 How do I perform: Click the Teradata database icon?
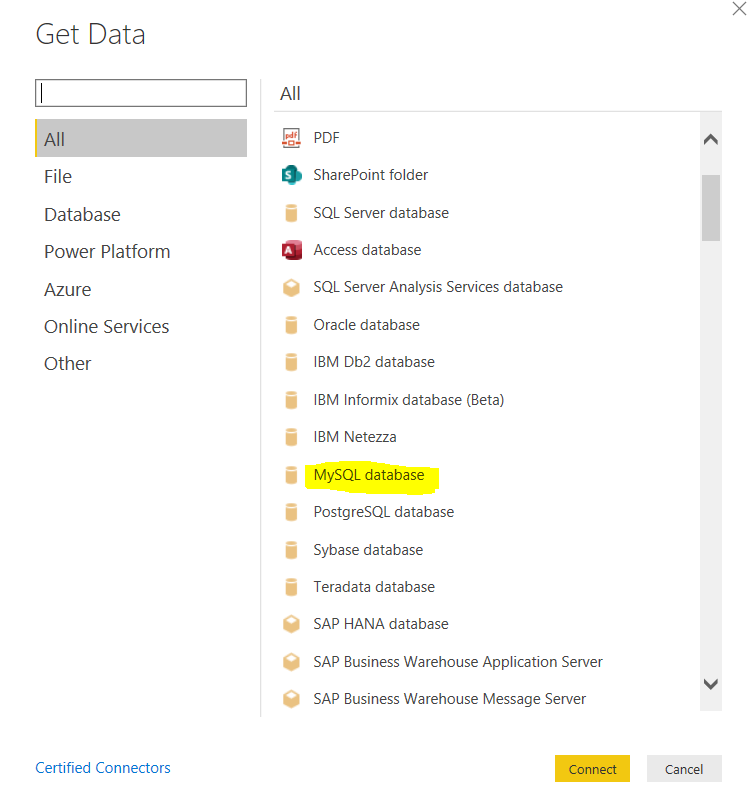point(291,587)
